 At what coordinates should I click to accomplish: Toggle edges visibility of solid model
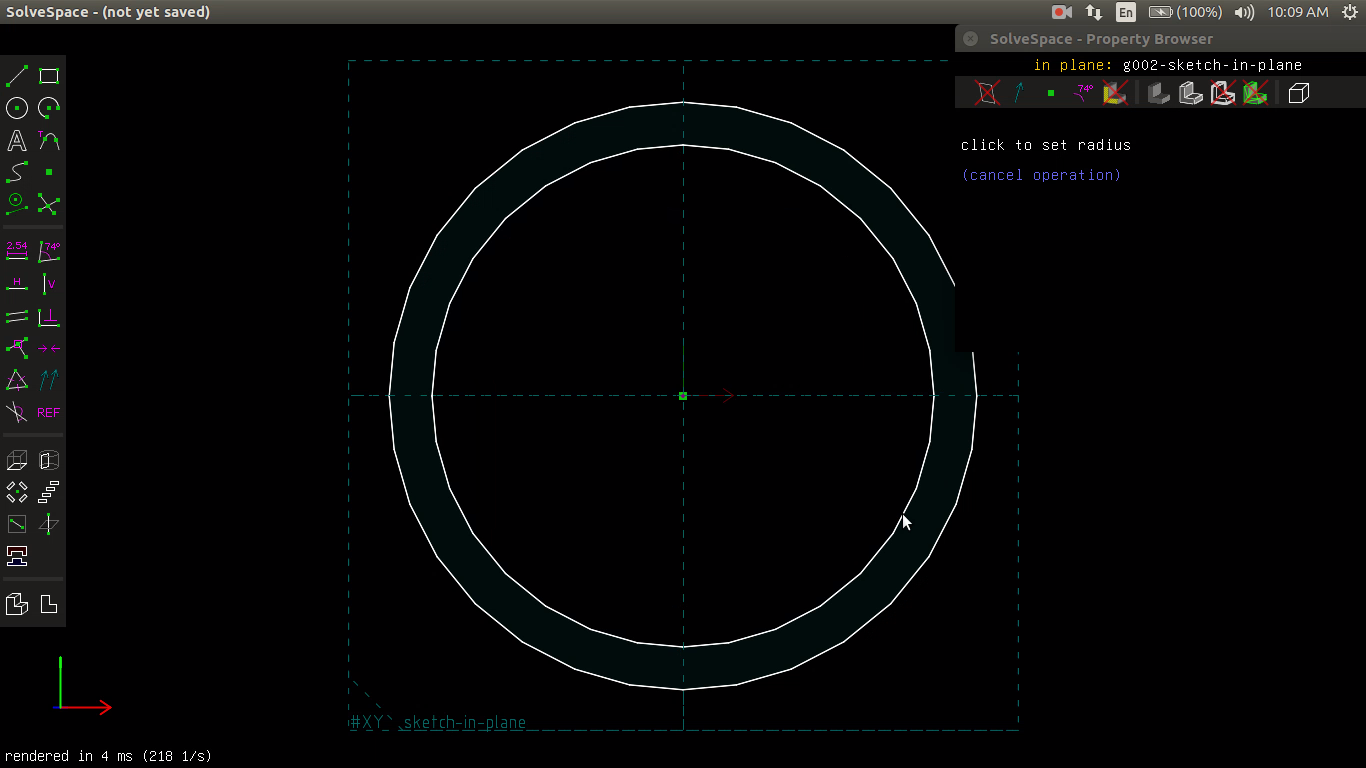coord(1191,93)
